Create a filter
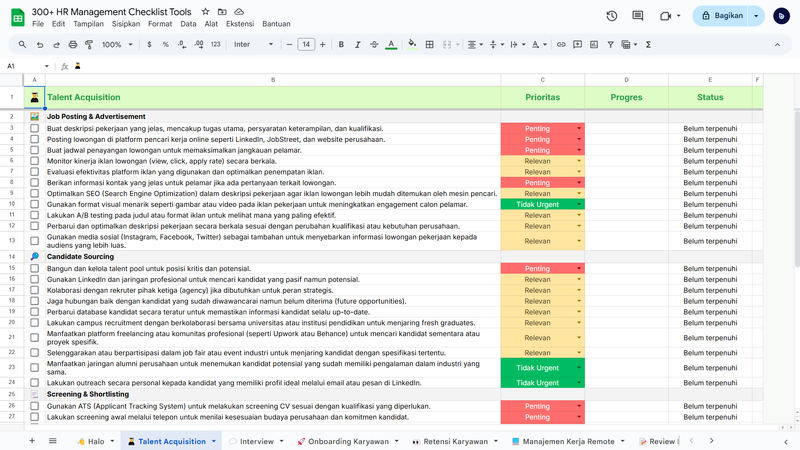The image size is (800, 450). [x=610, y=45]
